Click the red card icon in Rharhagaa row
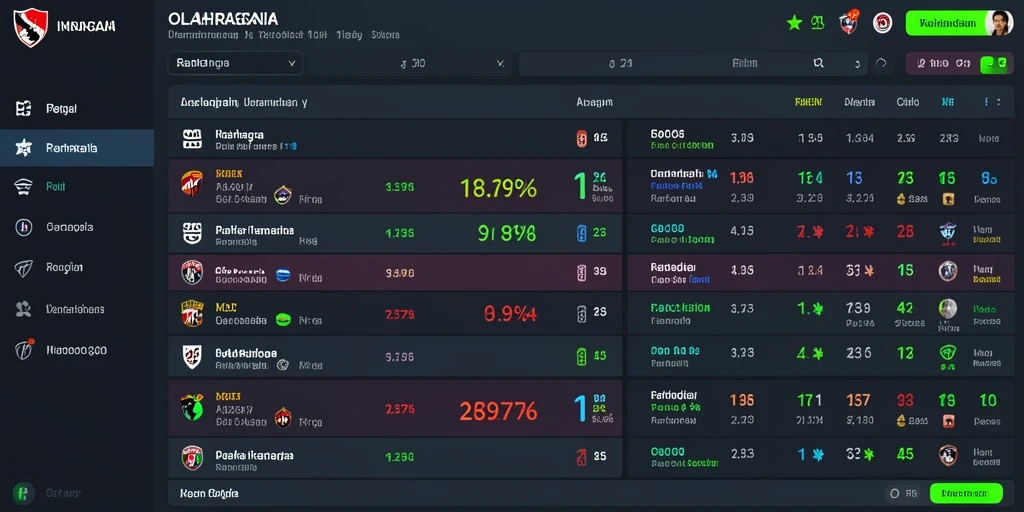This screenshot has height=512, width=1024. pyautogui.click(x=582, y=138)
